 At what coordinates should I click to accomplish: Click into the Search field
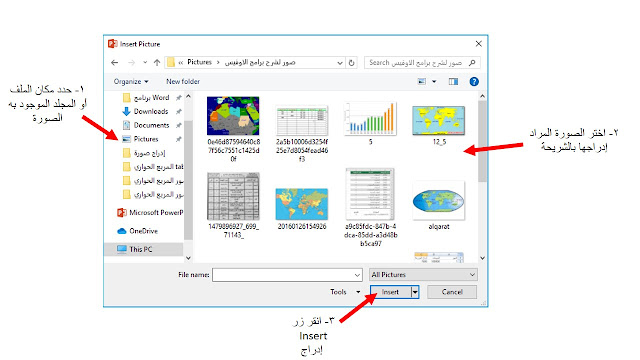pyautogui.click(x=422, y=62)
